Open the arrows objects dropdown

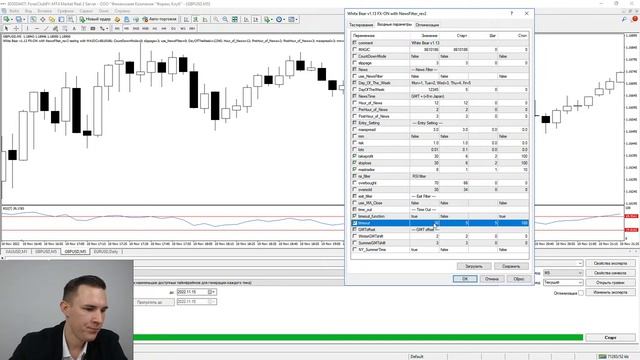[x=107, y=29]
